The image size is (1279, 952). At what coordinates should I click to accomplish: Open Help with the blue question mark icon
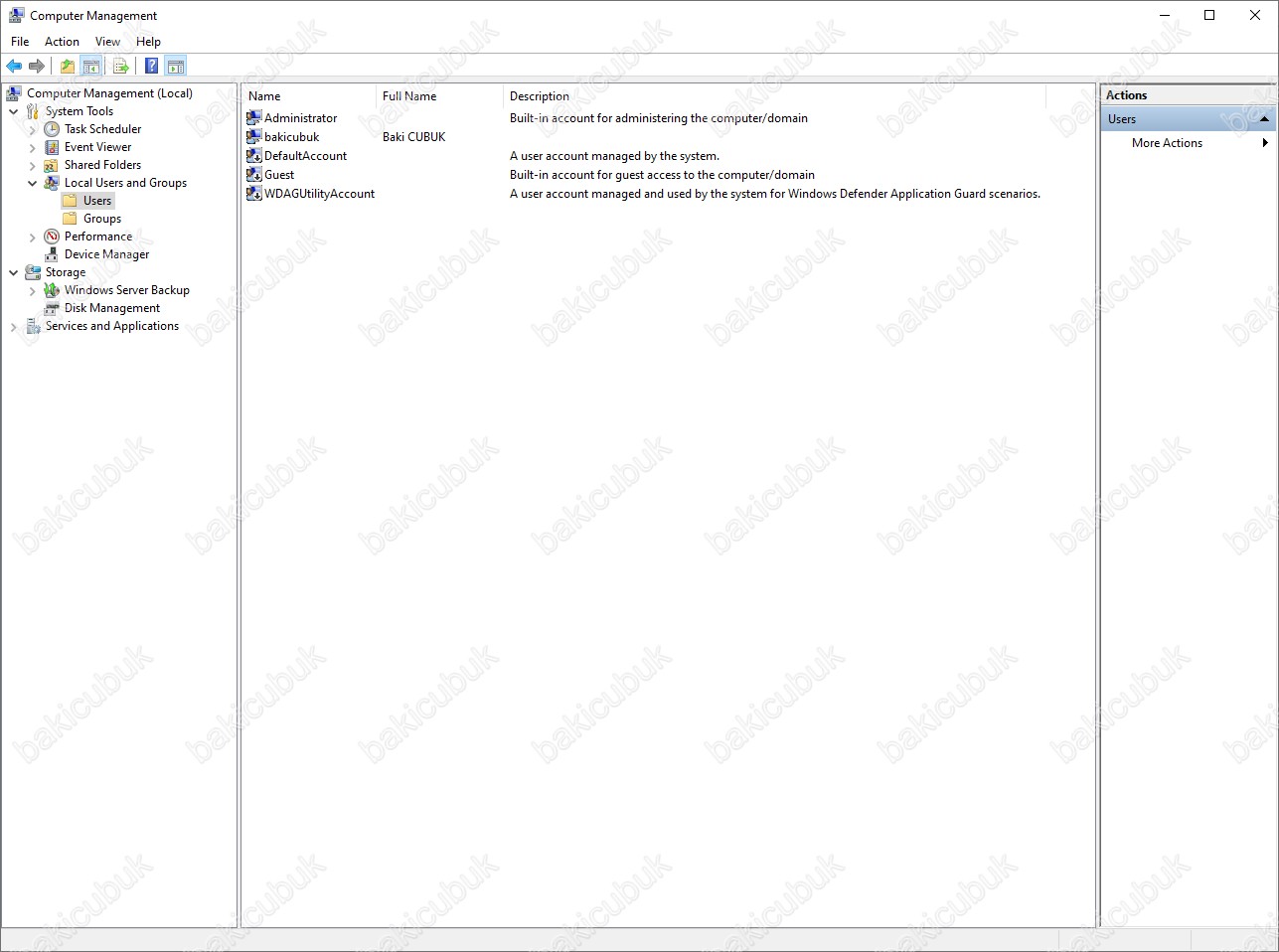click(x=151, y=67)
